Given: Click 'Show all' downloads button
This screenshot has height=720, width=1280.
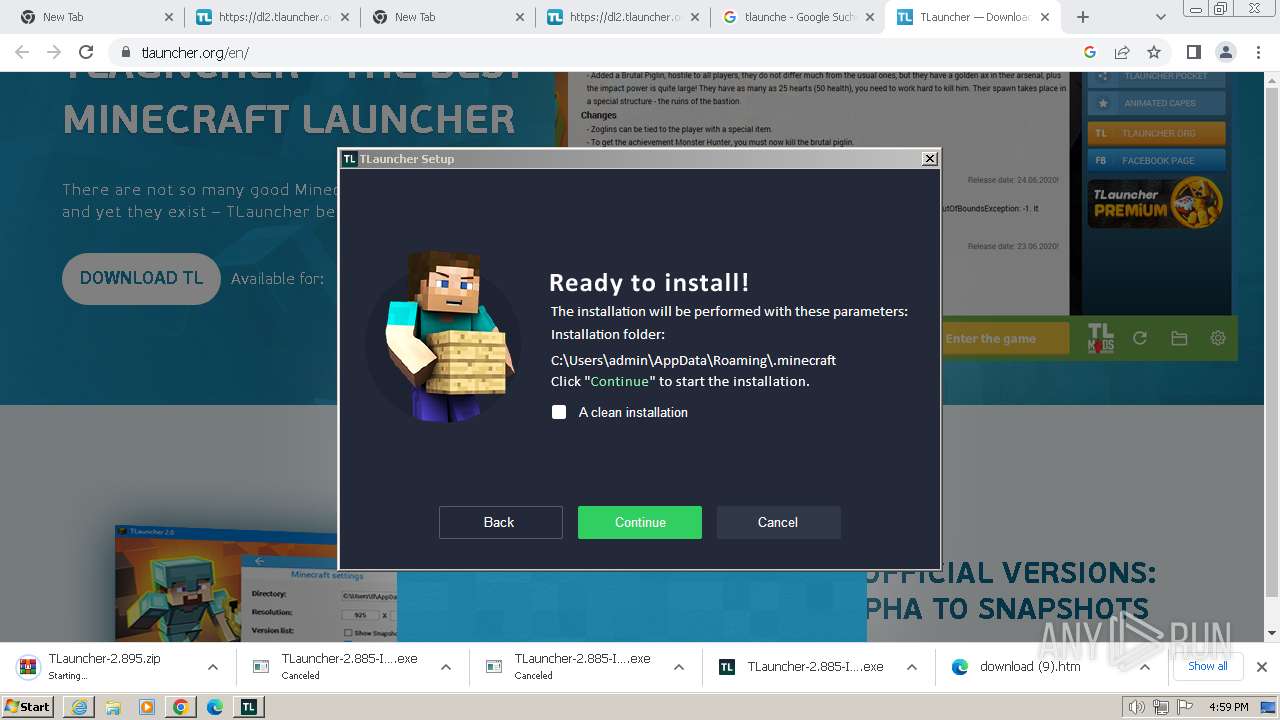Looking at the screenshot, I should click(x=1207, y=666).
